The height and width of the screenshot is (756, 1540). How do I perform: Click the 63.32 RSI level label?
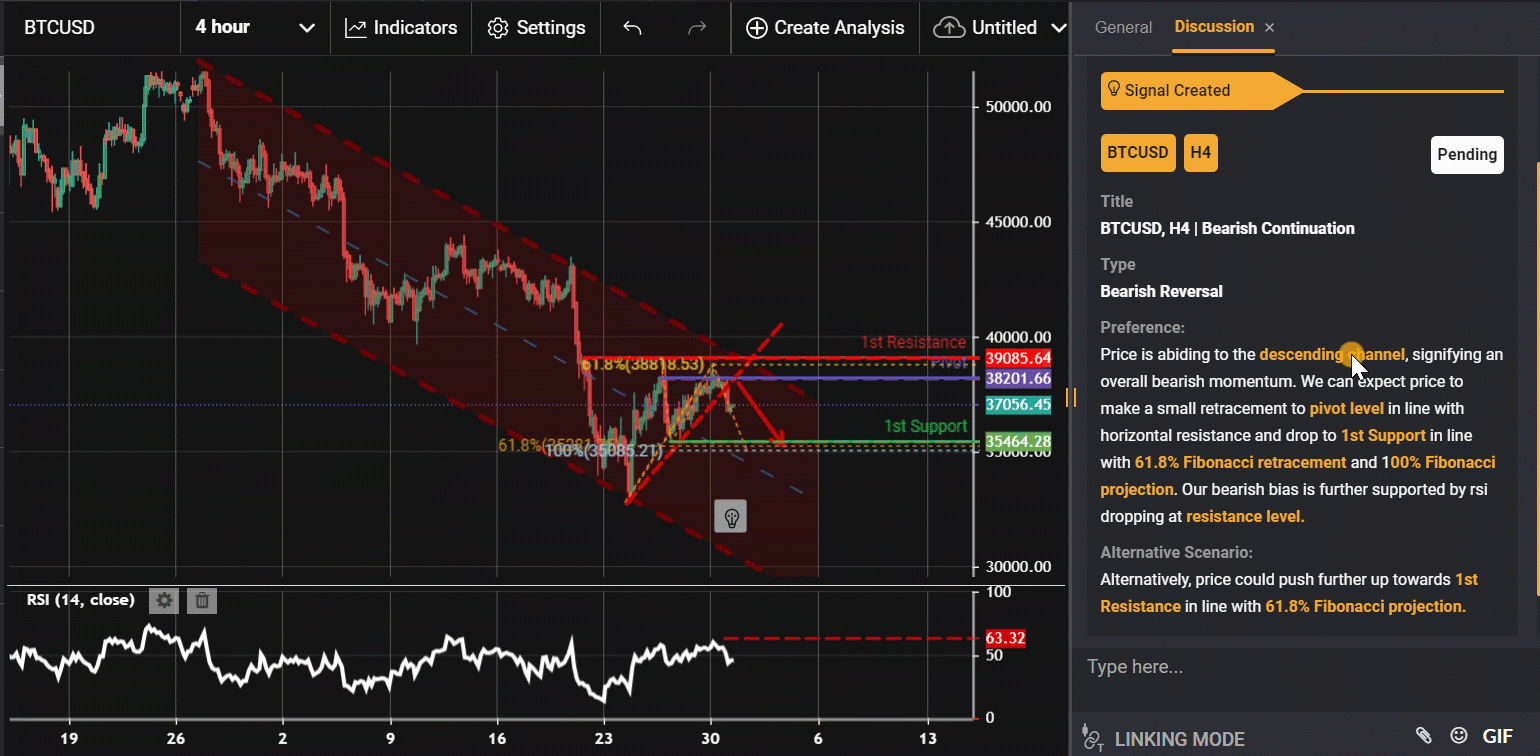(x=1004, y=638)
